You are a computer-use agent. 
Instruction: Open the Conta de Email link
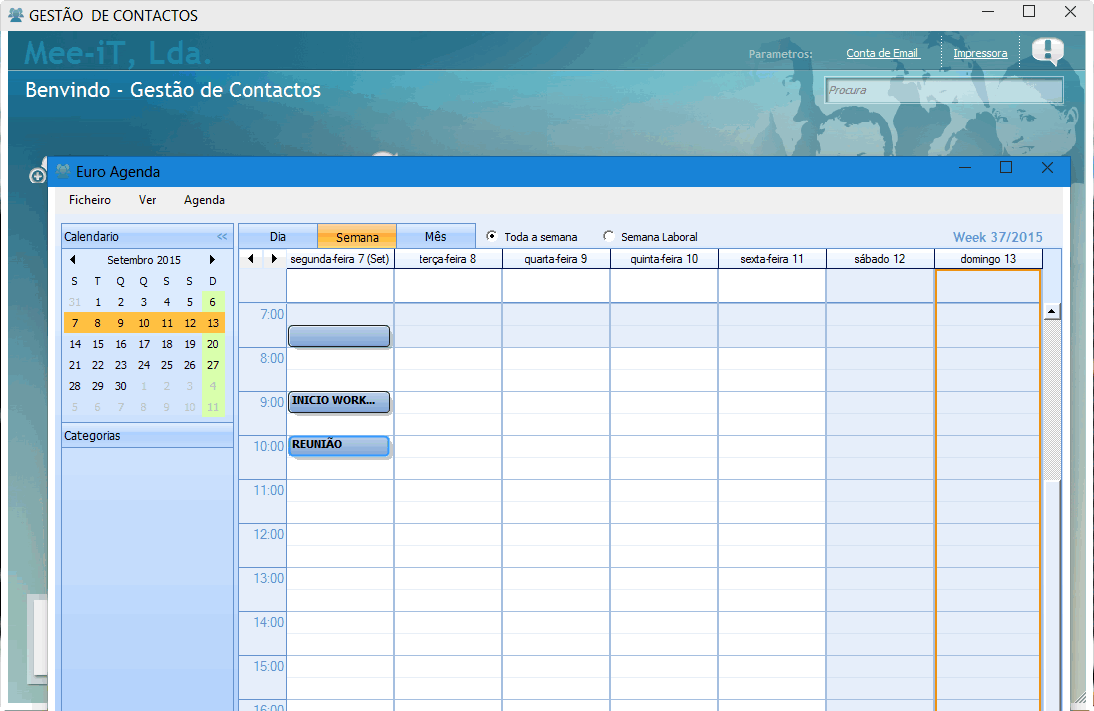[882, 53]
